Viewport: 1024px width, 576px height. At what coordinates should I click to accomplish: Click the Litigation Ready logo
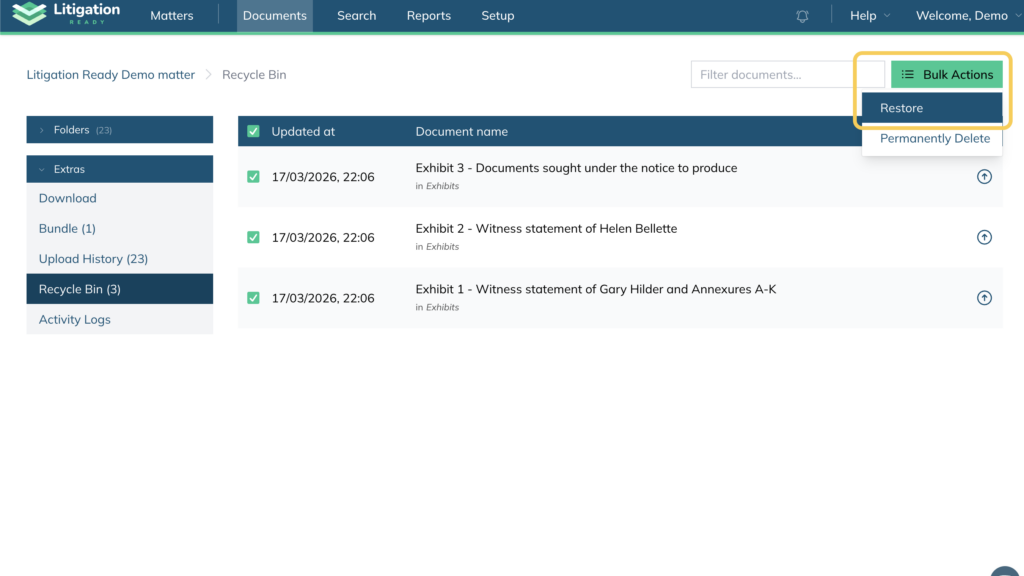pyautogui.click(x=66, y=15)
